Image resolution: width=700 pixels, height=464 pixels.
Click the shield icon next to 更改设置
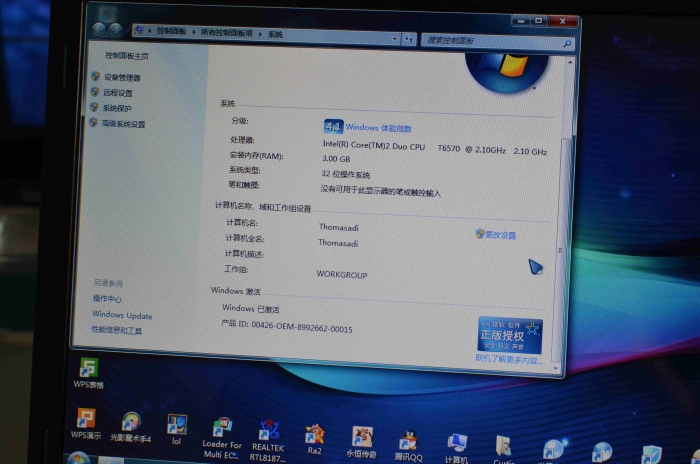(x=480, y=234)
